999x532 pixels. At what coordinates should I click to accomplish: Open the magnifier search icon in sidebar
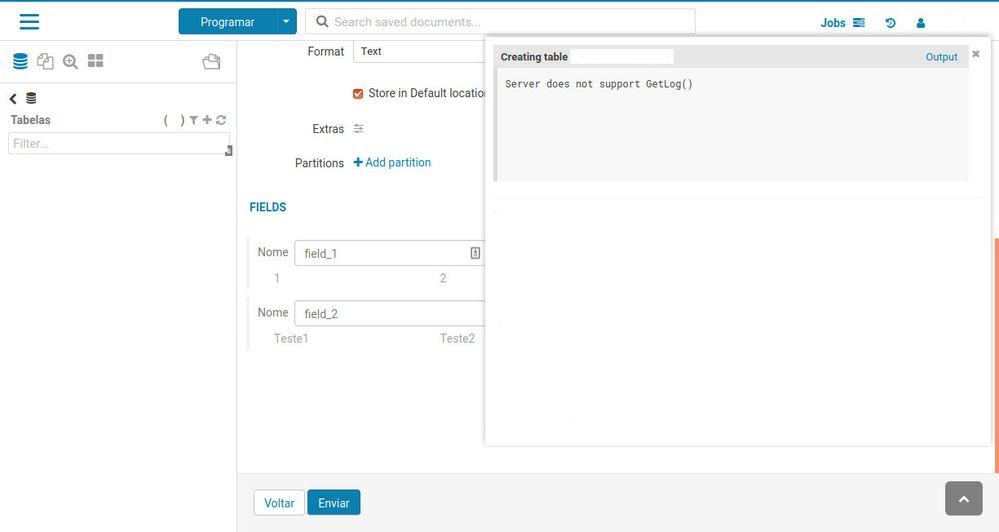(x=70, y=61)
